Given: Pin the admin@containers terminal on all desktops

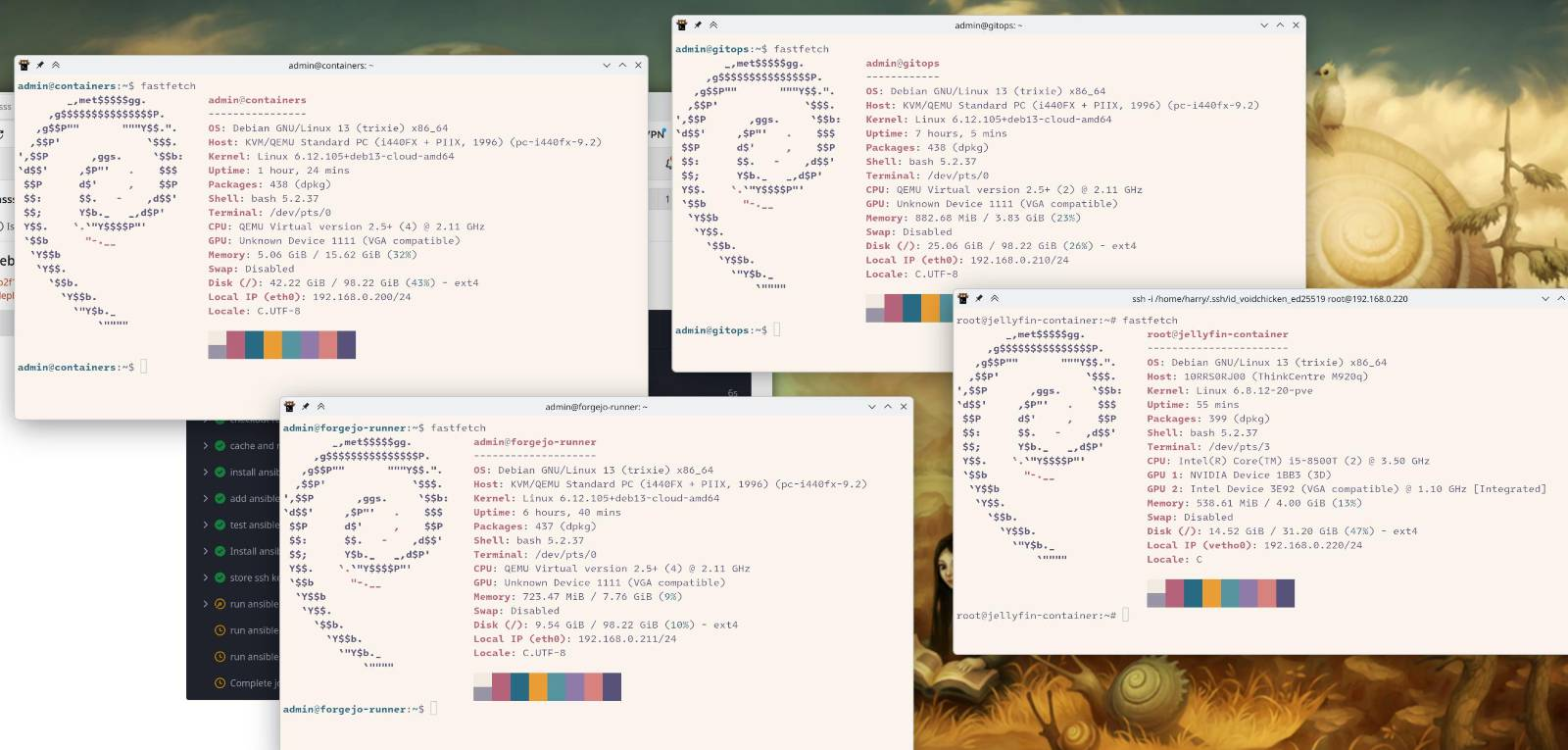Looking at the screenshot, I should [x=40, y=65].
